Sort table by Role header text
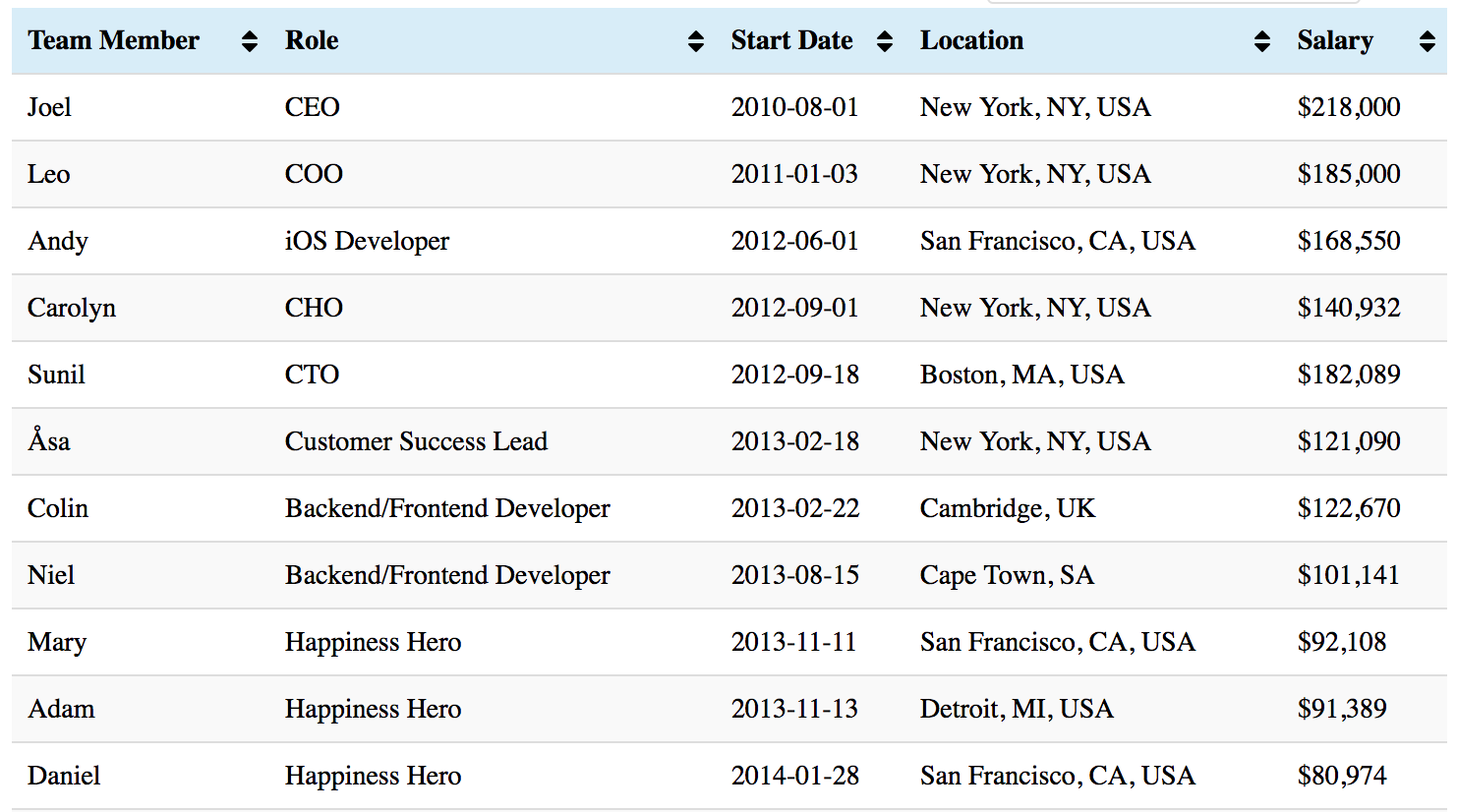Image resolution: width=1457 pixels, height=812 pixels. [312, 40]
